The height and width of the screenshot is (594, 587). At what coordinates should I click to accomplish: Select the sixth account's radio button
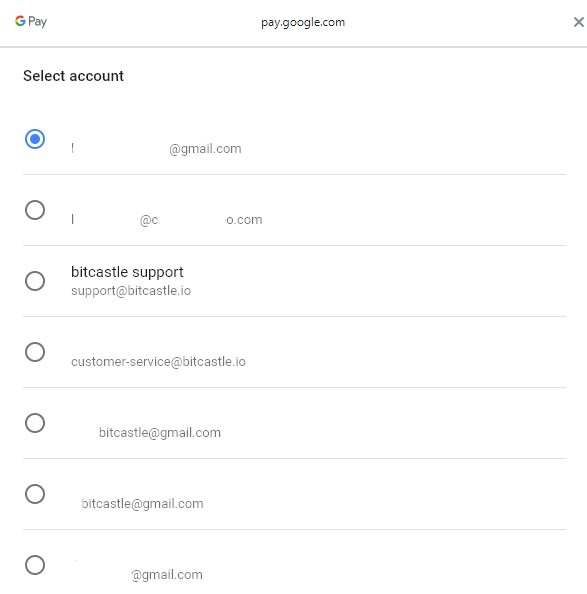(35, 494)
